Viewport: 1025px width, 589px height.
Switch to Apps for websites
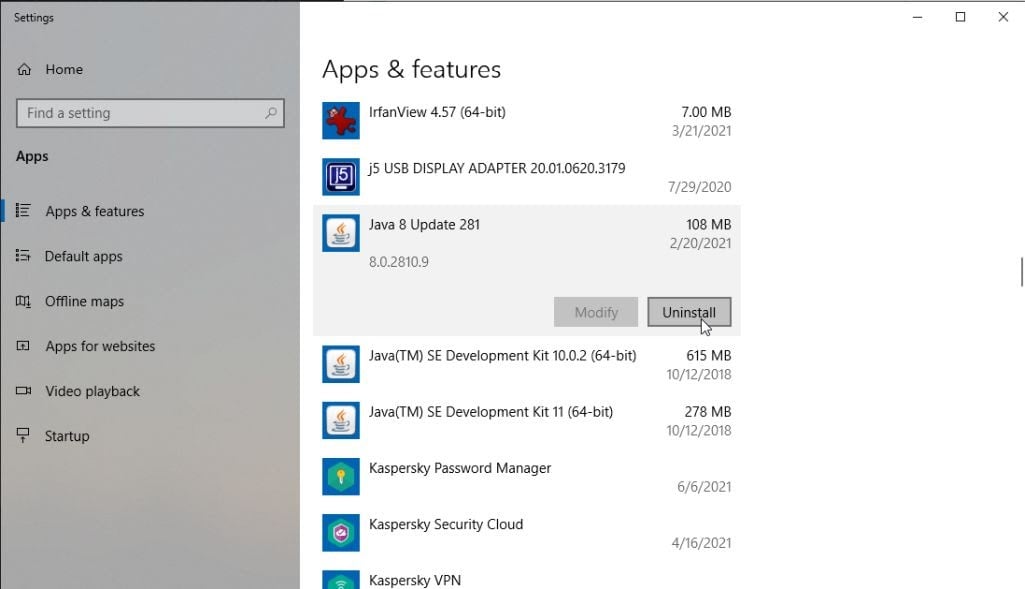(100, 346)
